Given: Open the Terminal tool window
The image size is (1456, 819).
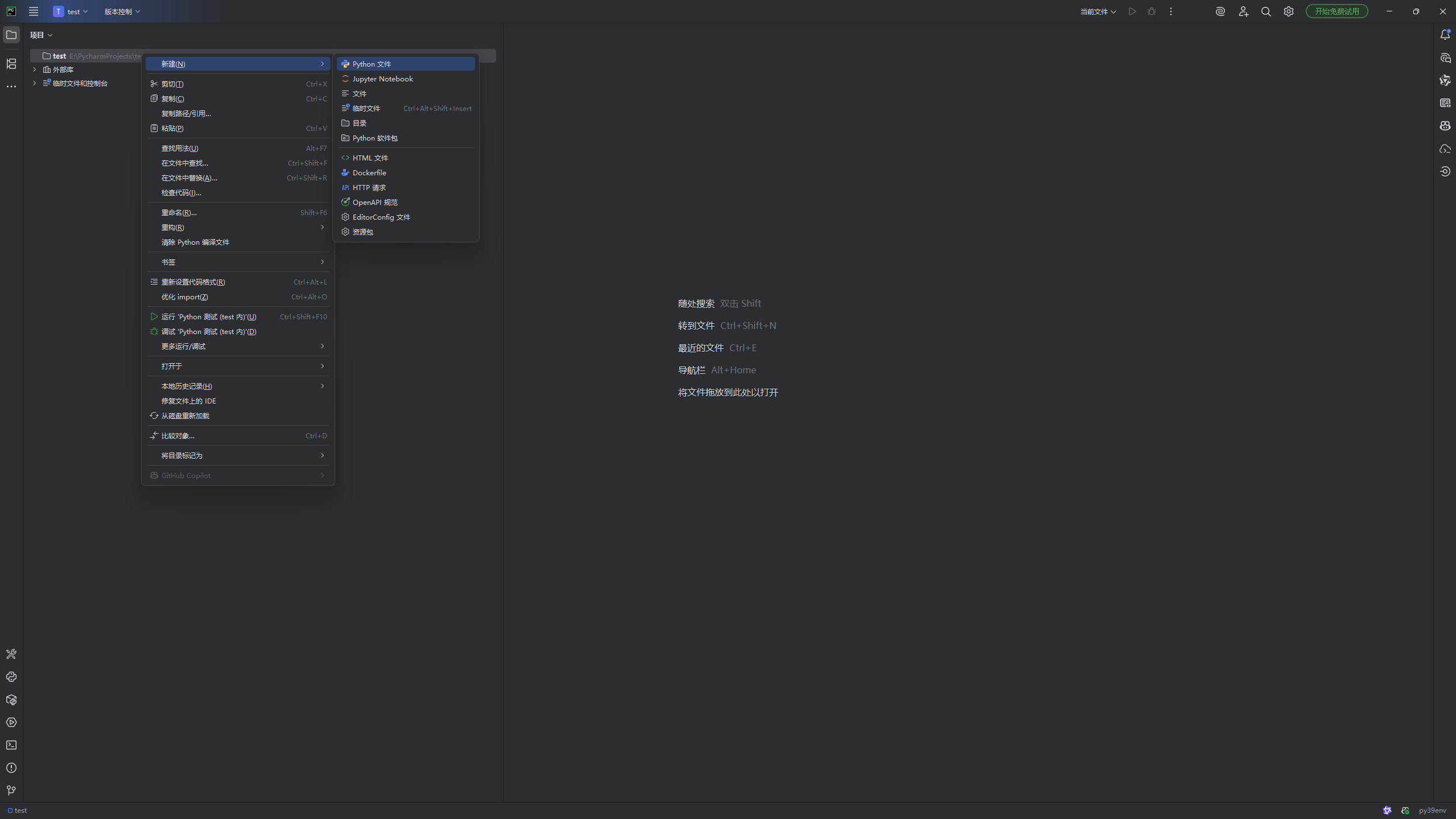Looking at the screenshot, I should tap(11, 745).
